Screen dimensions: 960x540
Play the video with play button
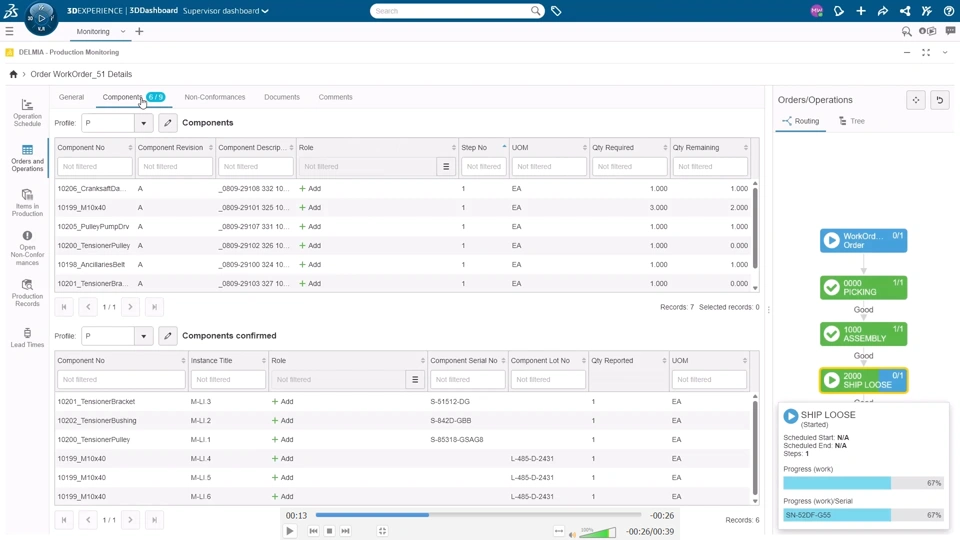tap(290, 531)
